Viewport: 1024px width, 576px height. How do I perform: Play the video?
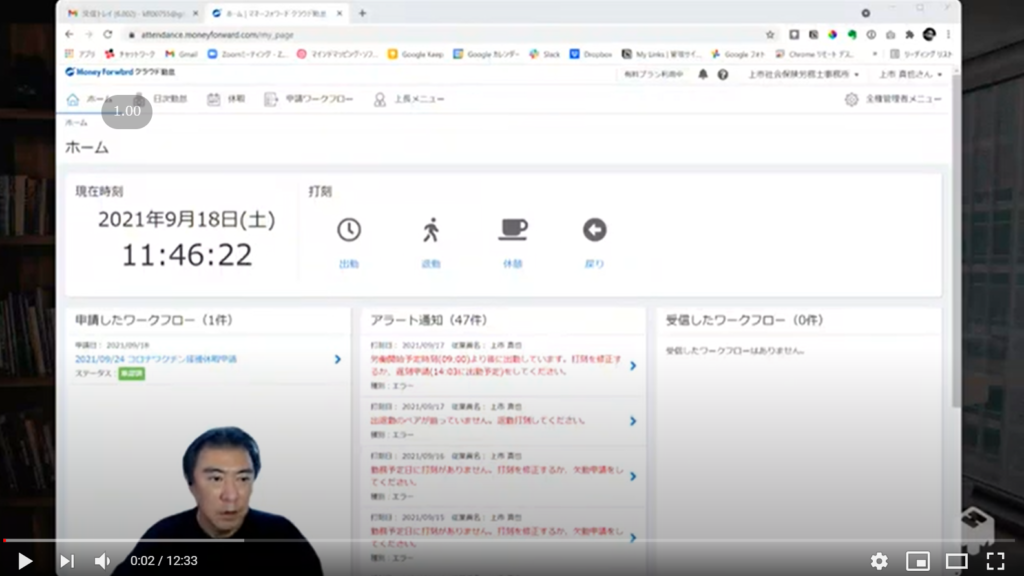(x=25, y=561)
